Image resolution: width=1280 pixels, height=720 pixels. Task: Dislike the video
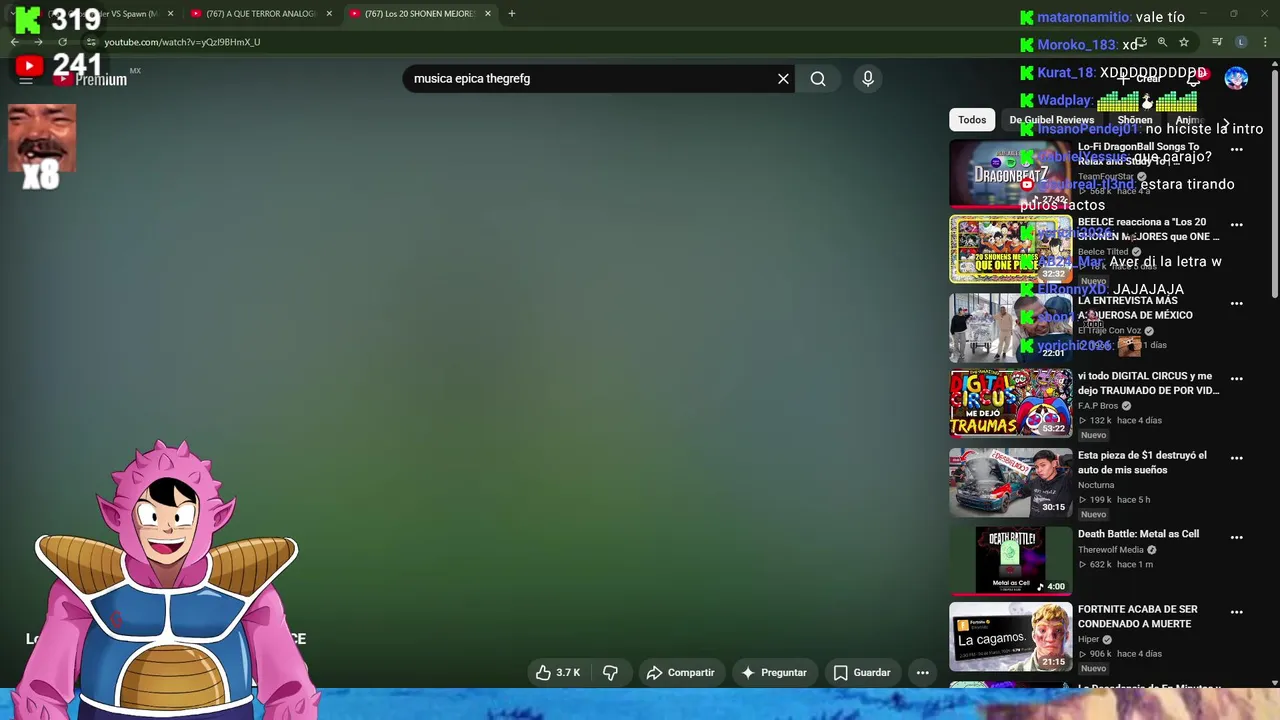(x=610, y=673)
